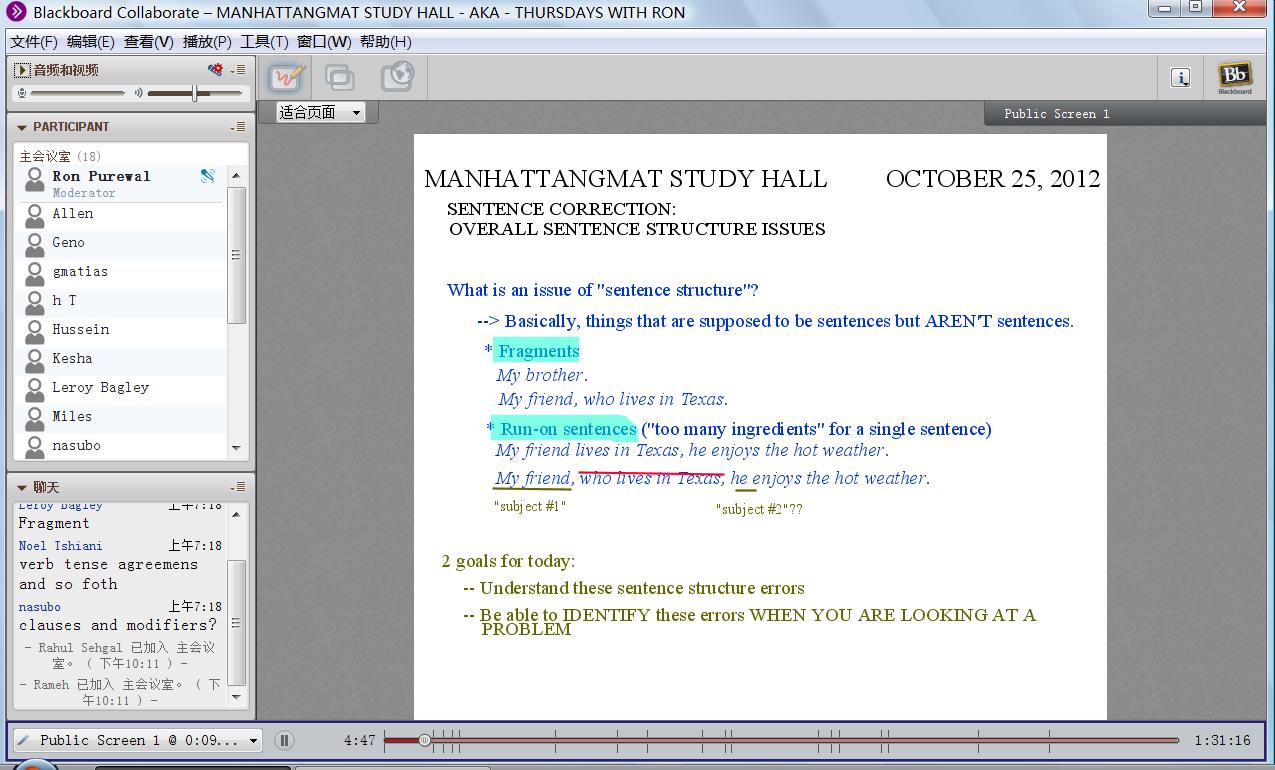This screenshot has height=770, width=1275.
Task: Select participant gmatias in the list
Action: tap(122, 272)
